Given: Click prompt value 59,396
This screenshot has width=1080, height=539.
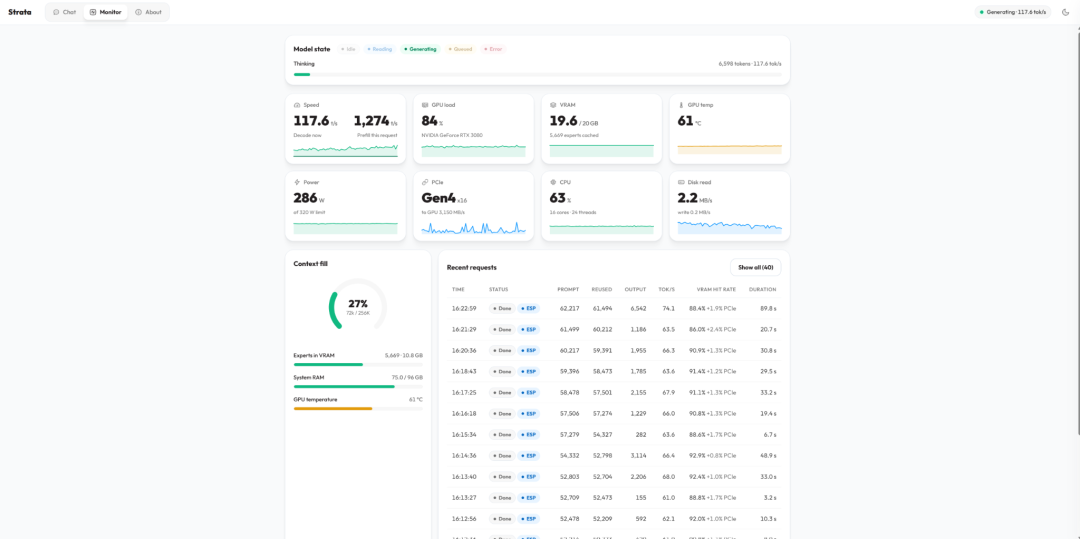Looking at the screenshot, I should 570,371.
